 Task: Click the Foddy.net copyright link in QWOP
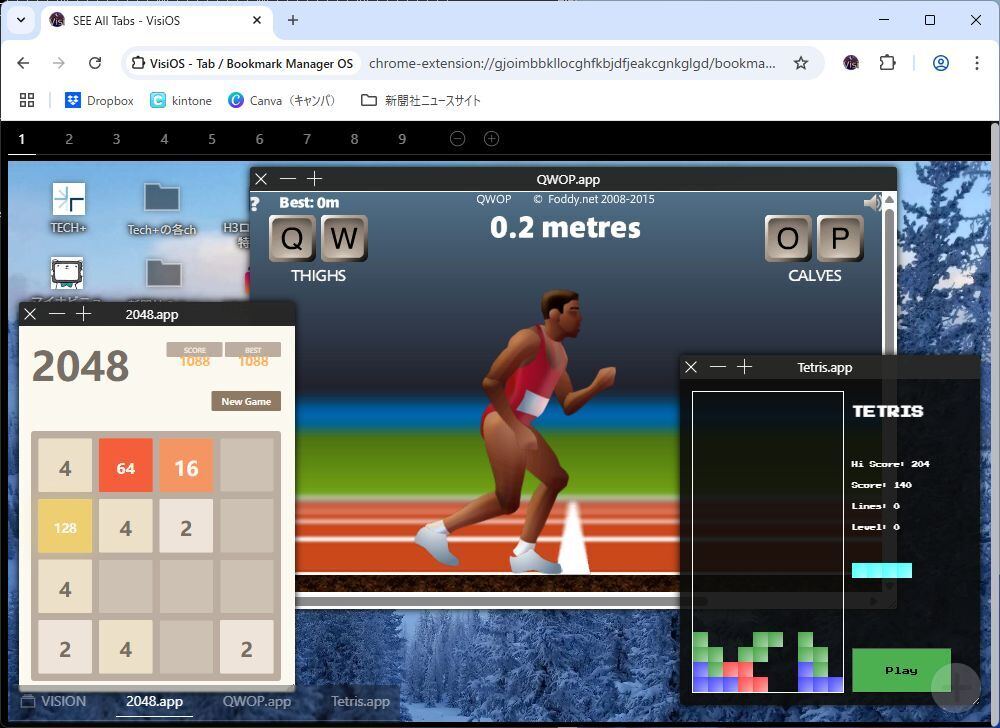click(594, 199)
